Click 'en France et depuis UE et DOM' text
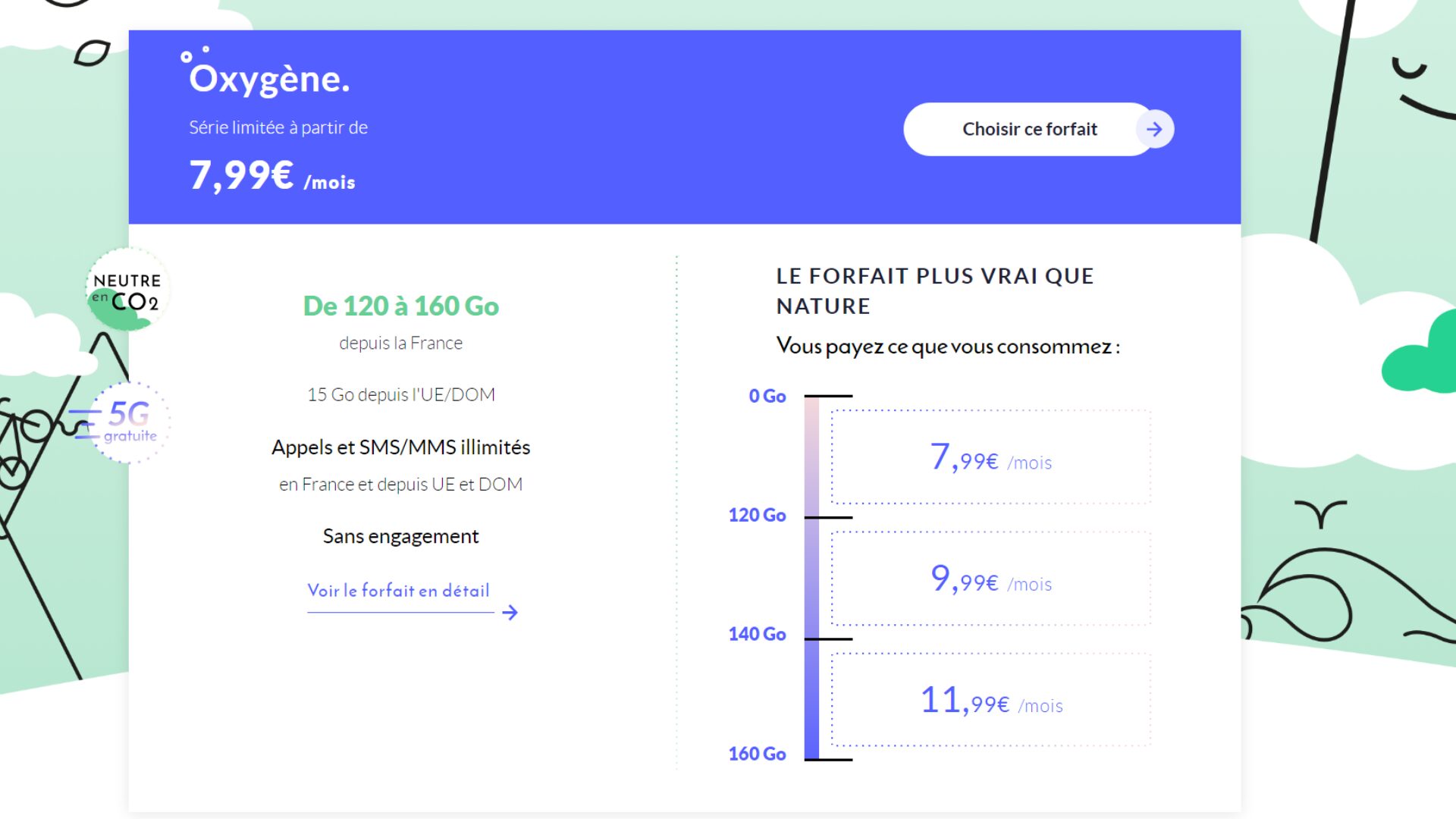The image size is (1456, 819). click(x=401, y=484)
